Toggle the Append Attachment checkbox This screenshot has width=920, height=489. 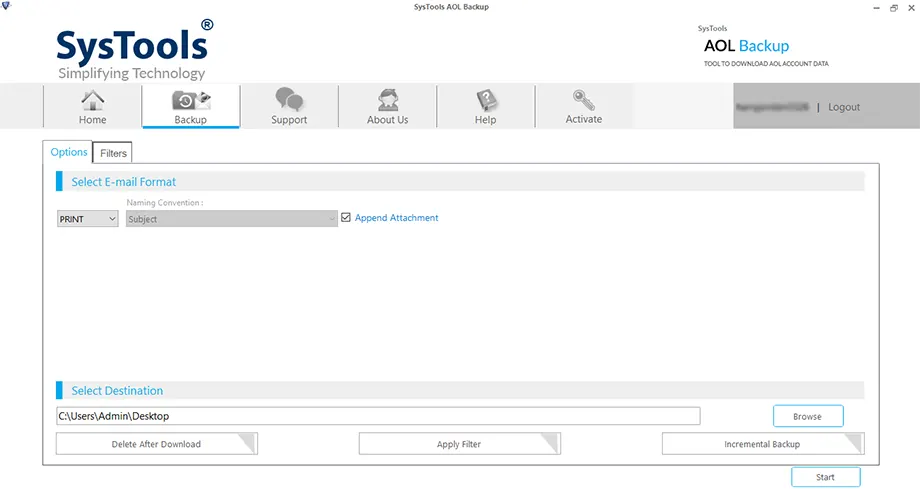tap(346, 217)
